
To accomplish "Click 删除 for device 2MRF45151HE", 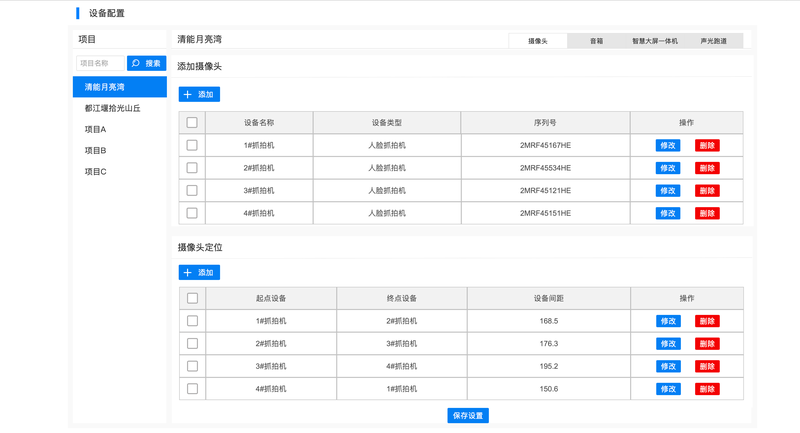I will pyautogui.click(x=707, y=213).
